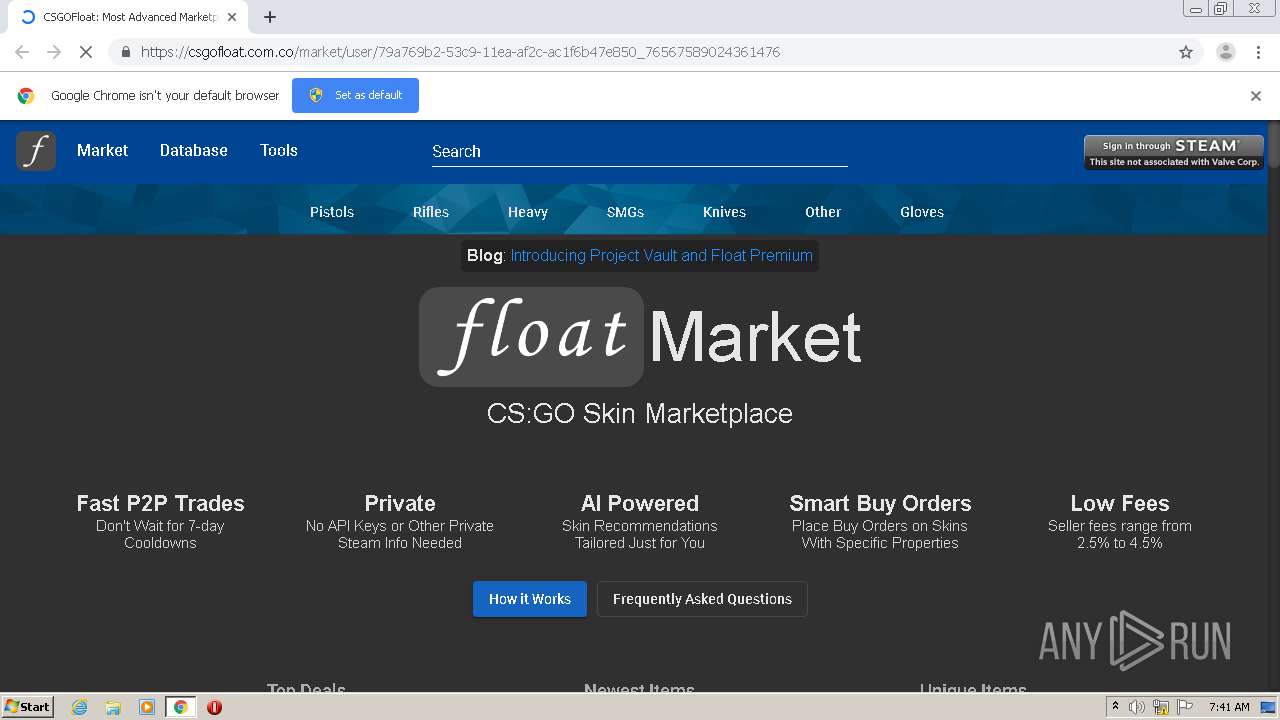Click the CS:GO Skin Marketplace subtitle
Screen dimensions: 1280x720
coord(640,413)
